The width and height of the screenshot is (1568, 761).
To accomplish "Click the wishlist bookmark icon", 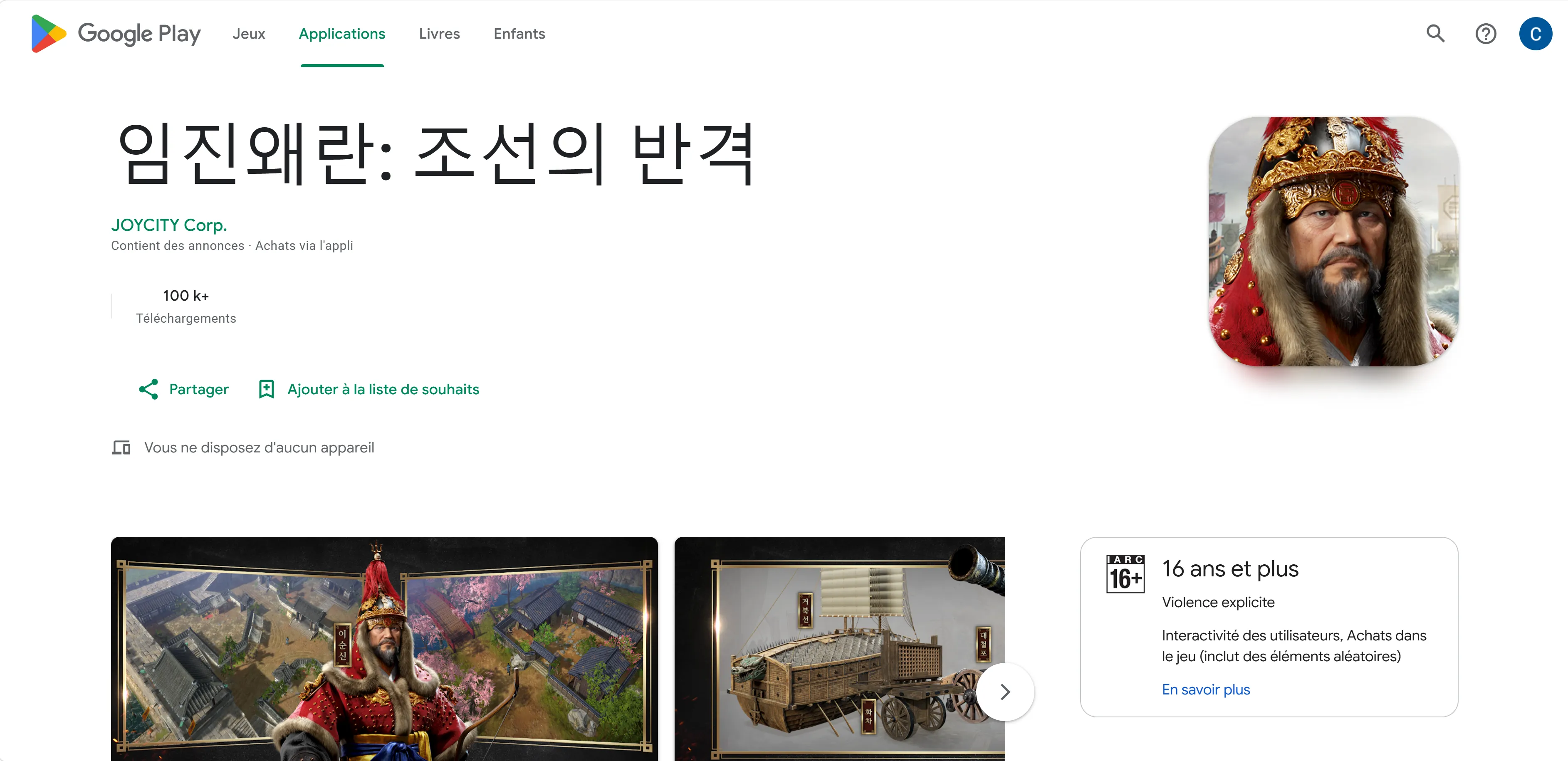I will 267,389.
